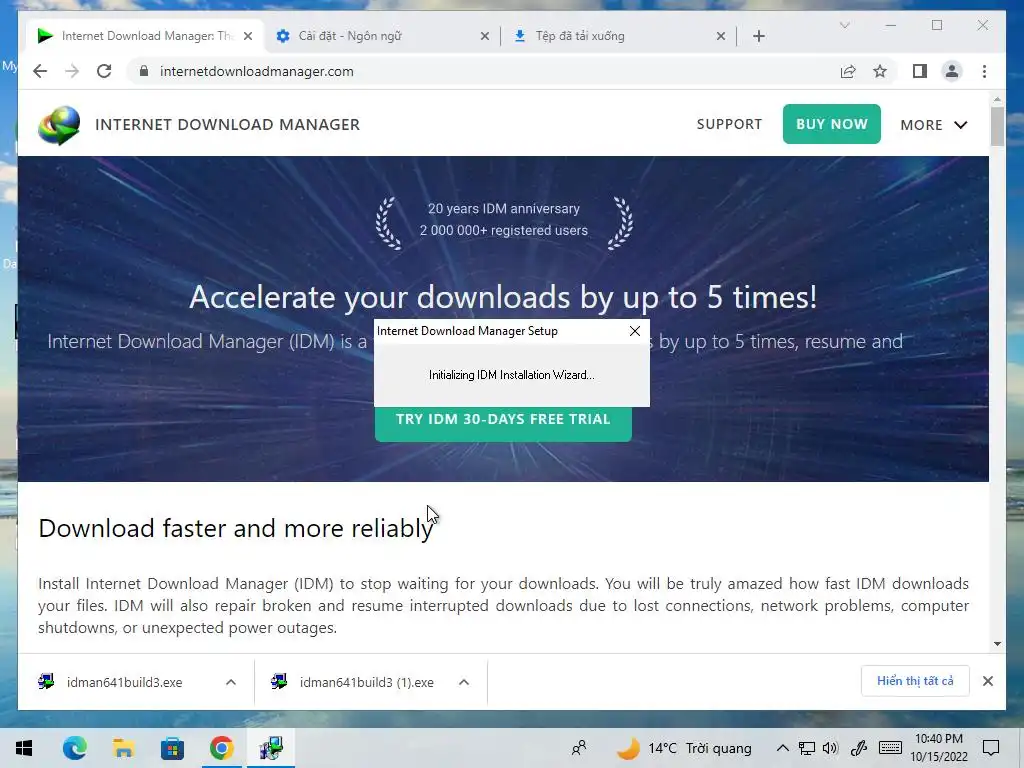Close the IDM Setup dialog
The width and height of the screenshot is (1024, 768).
click(x=634, y=331)
